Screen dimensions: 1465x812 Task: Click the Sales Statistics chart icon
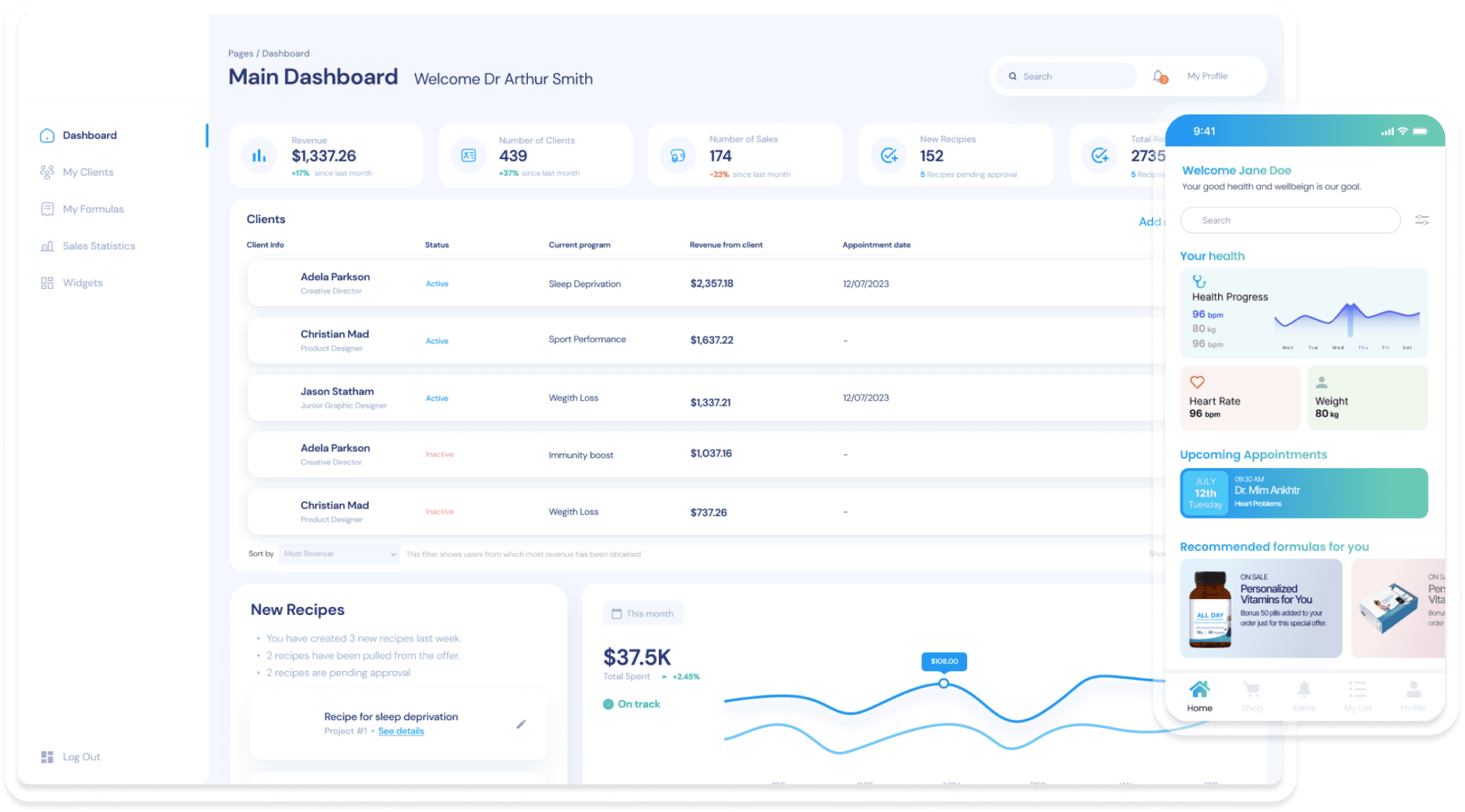pyautogui.click(x=47, y=246)
